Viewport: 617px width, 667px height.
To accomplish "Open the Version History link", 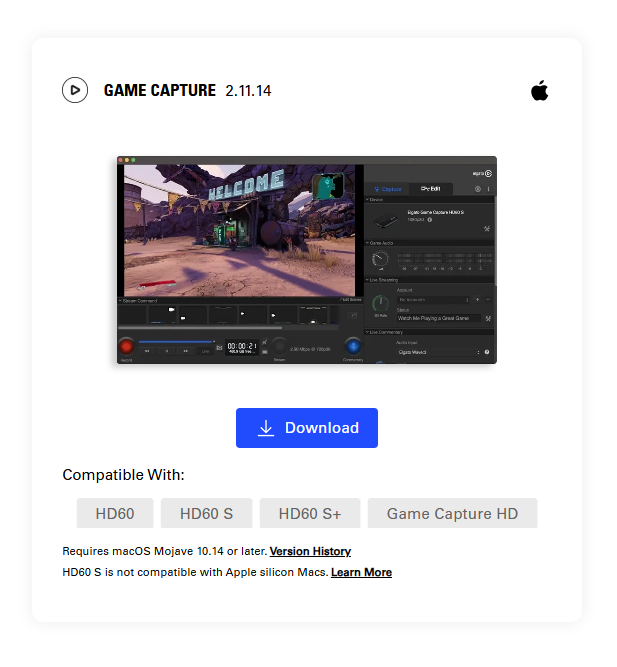I will (x=310, y=551).
